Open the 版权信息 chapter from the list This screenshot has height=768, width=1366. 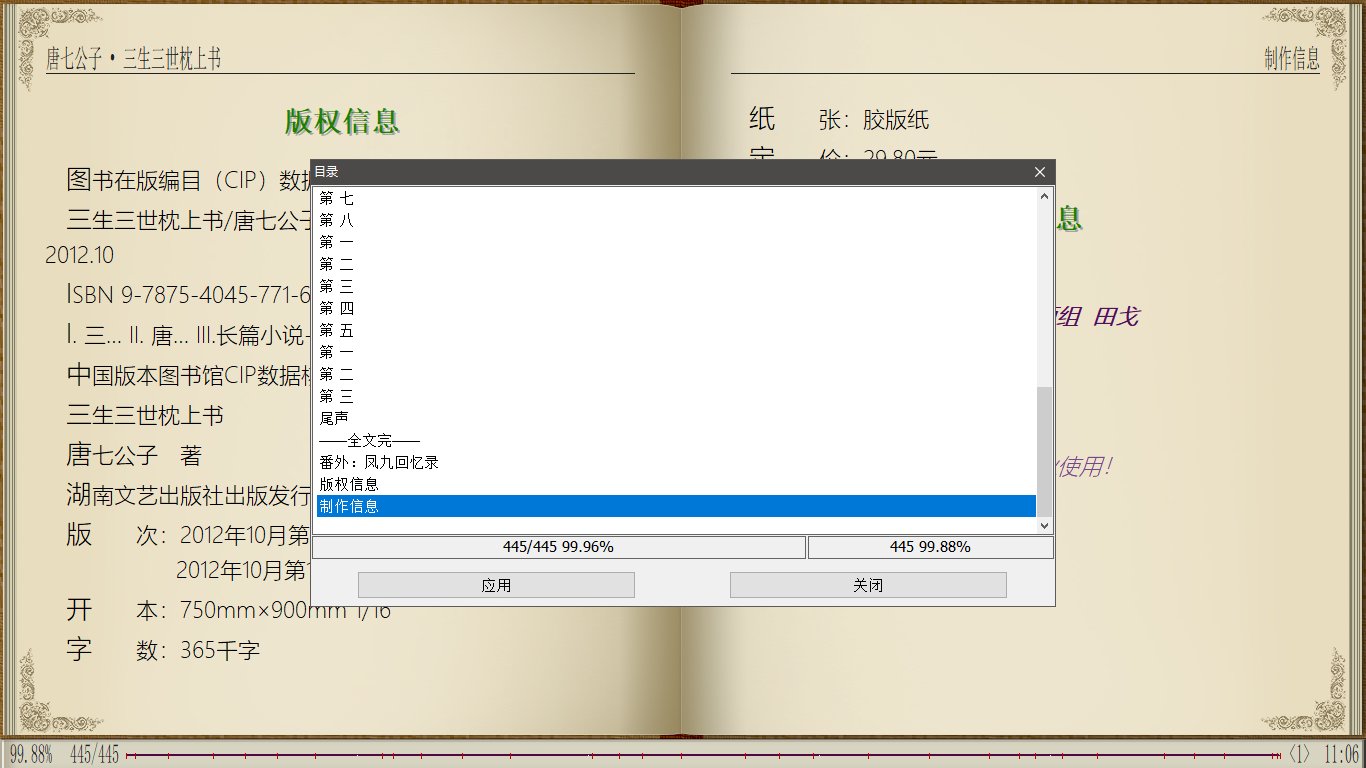(x=348, y=484)
